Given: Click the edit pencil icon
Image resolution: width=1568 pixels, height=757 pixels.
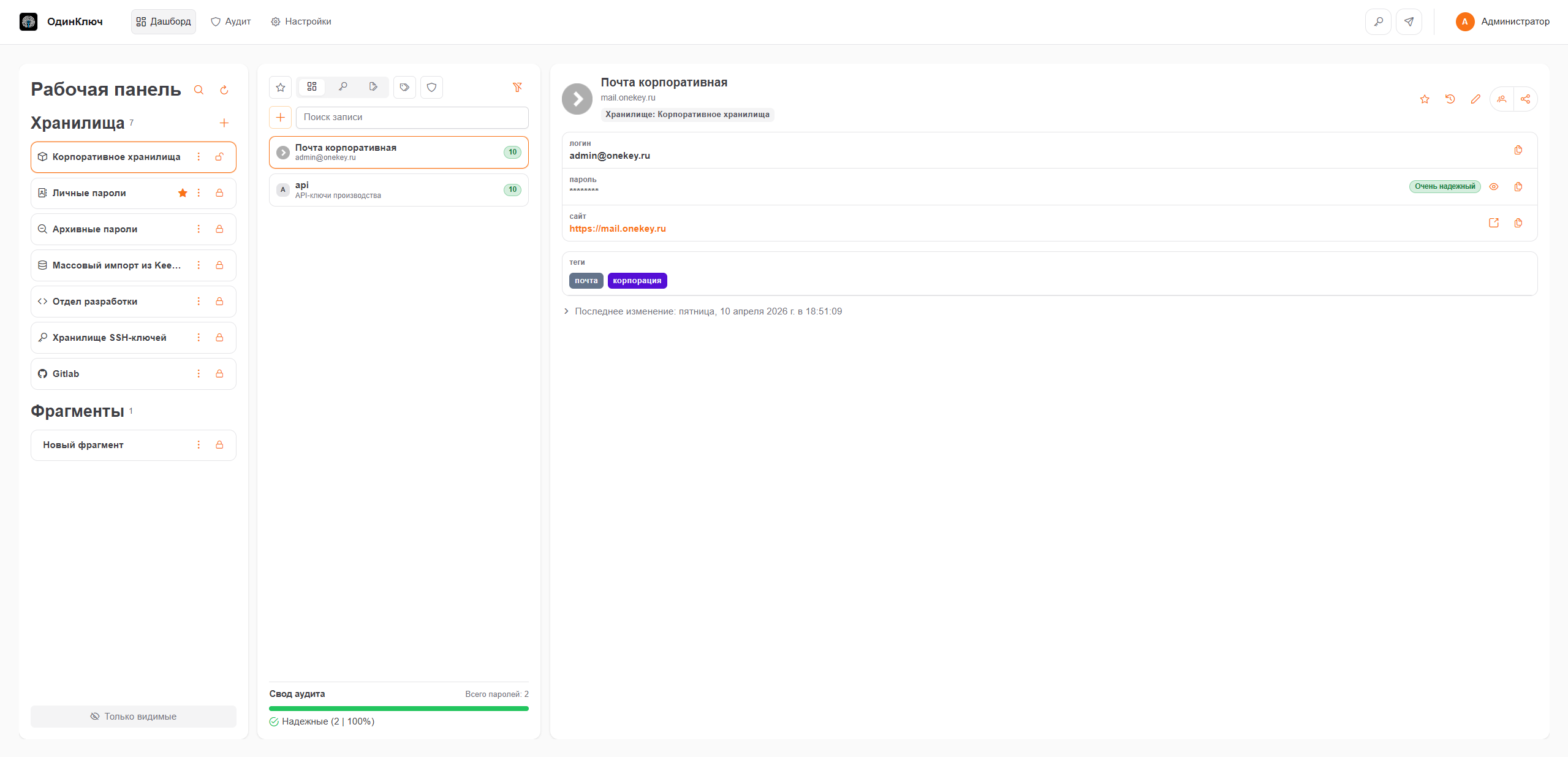Looking at the screenshot, I should tap(1475, 99).
